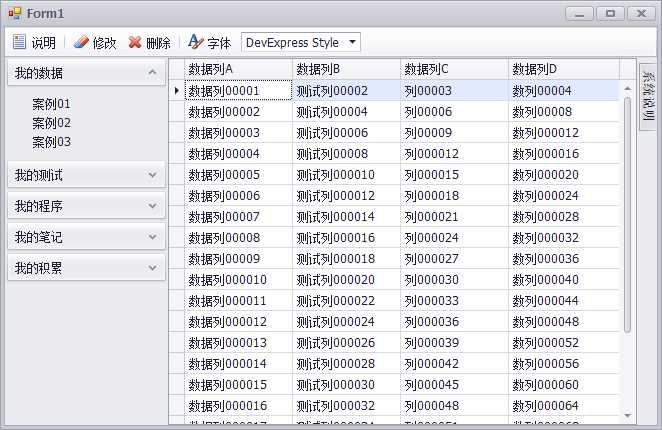
Task: Sort by column header 数据列B
Action: tap(346, 69)
